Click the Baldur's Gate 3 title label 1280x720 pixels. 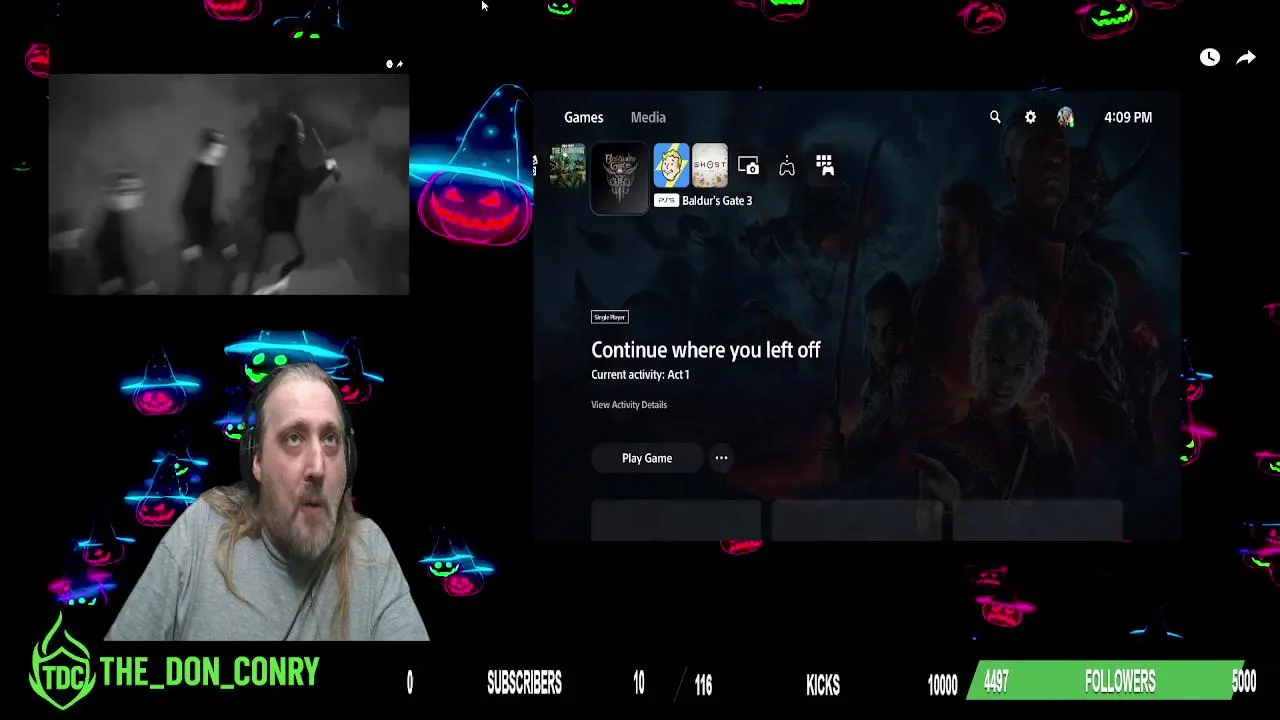point(717,201)
